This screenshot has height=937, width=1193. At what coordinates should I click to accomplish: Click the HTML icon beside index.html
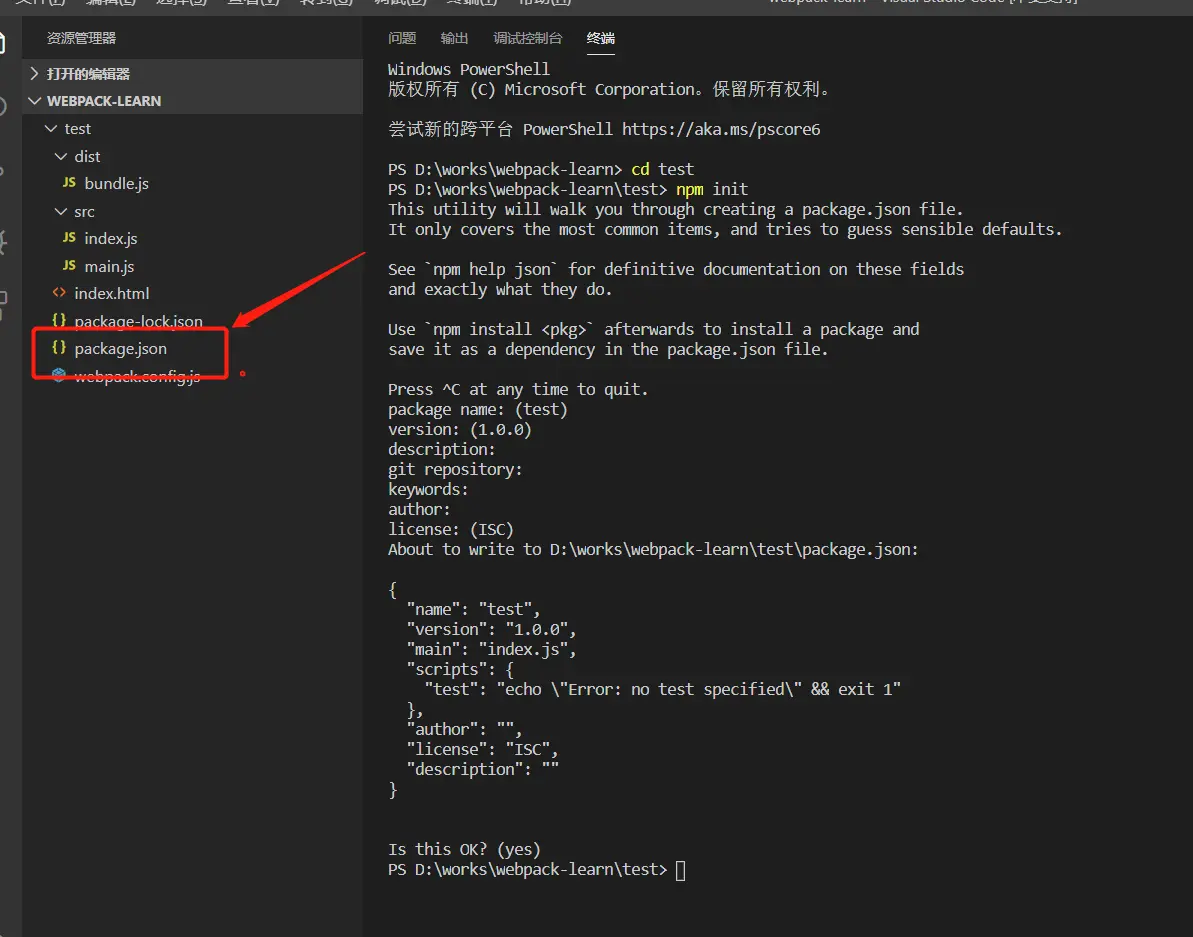coord(59,293)
